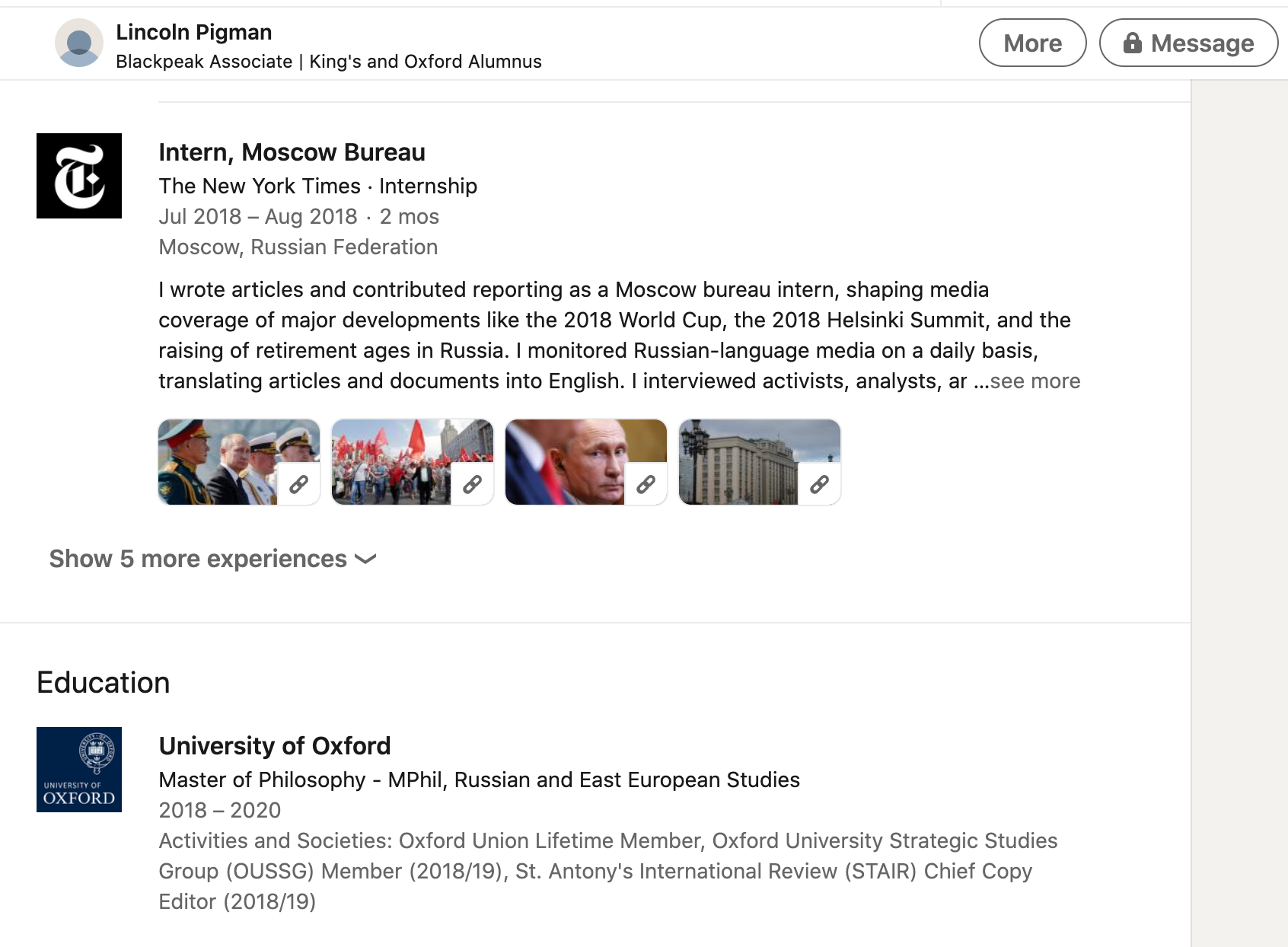The width and height of the screenshot is (1288, 947).
Task: Click link icon on government building thumbnail
Action: point(820,484)
